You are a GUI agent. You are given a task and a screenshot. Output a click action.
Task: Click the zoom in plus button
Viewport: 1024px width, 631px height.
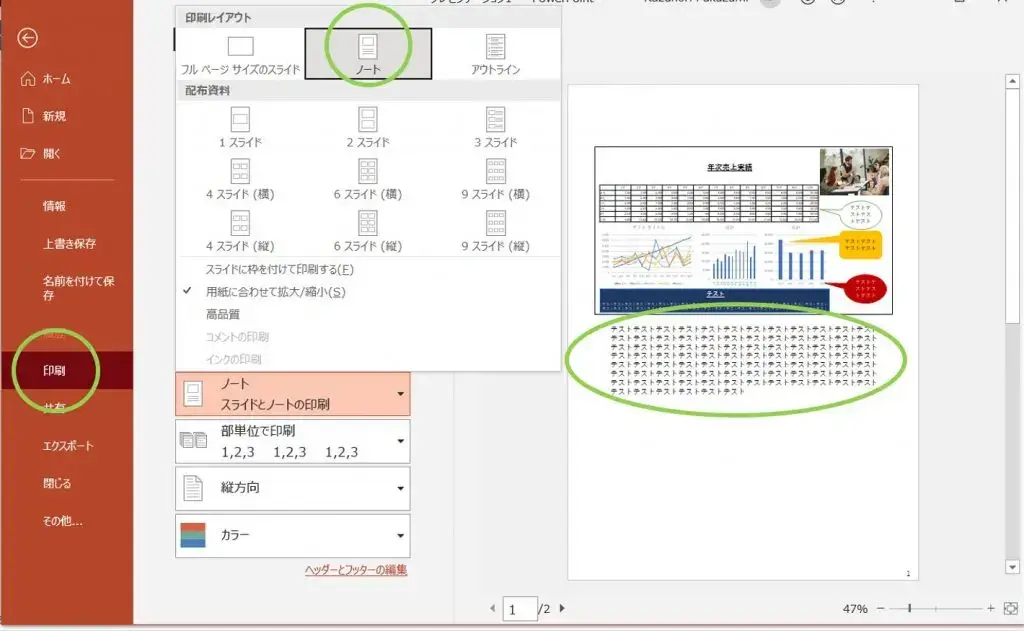point(991,608)
